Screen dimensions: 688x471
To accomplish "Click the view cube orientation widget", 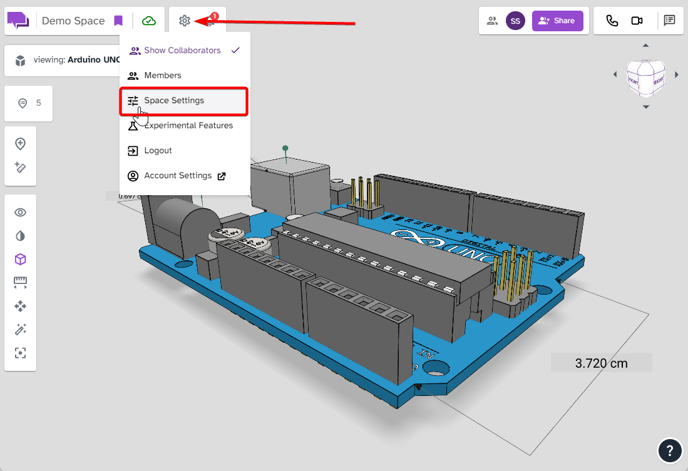I will click(x=645, y=77).
